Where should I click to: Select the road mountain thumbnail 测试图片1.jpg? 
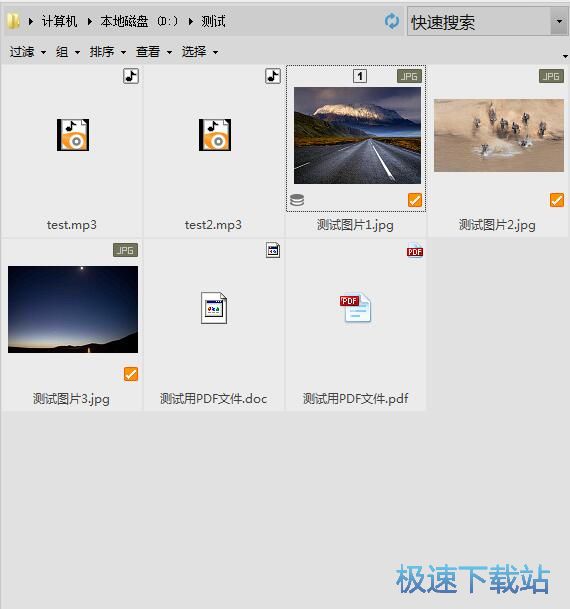[x=357, y=135]
